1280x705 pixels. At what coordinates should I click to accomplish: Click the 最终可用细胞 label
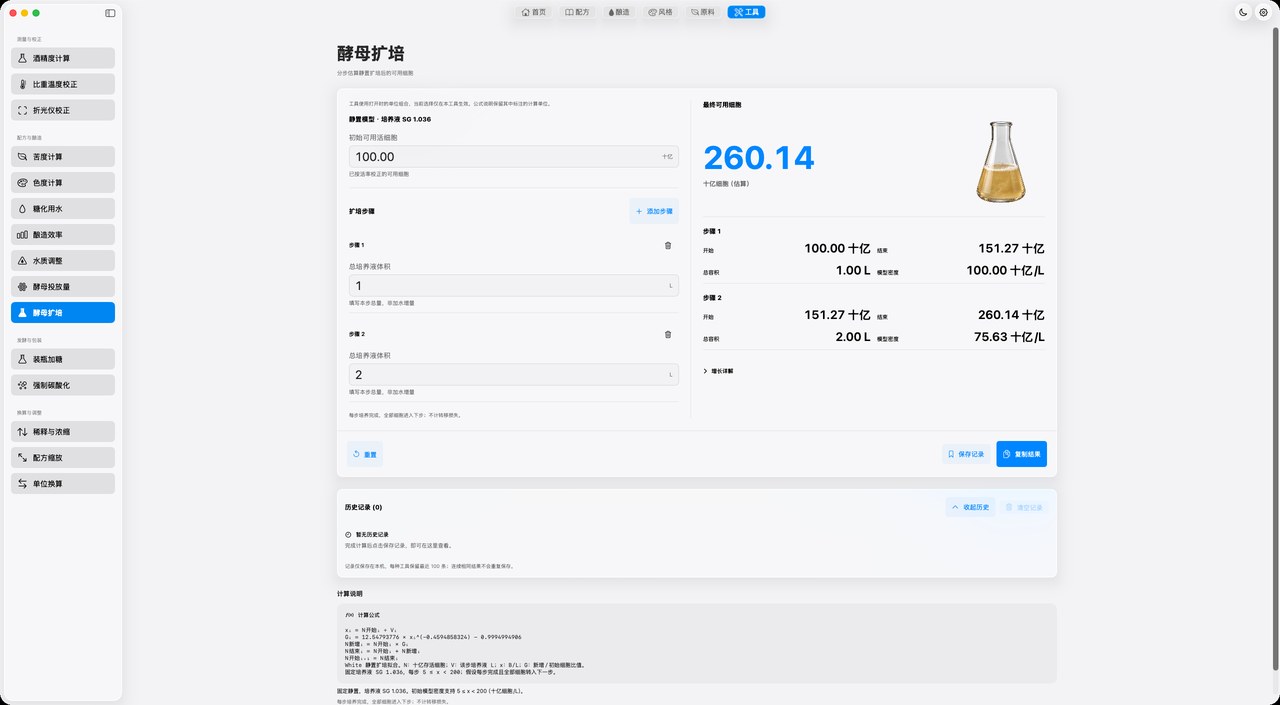coord(722,104)
